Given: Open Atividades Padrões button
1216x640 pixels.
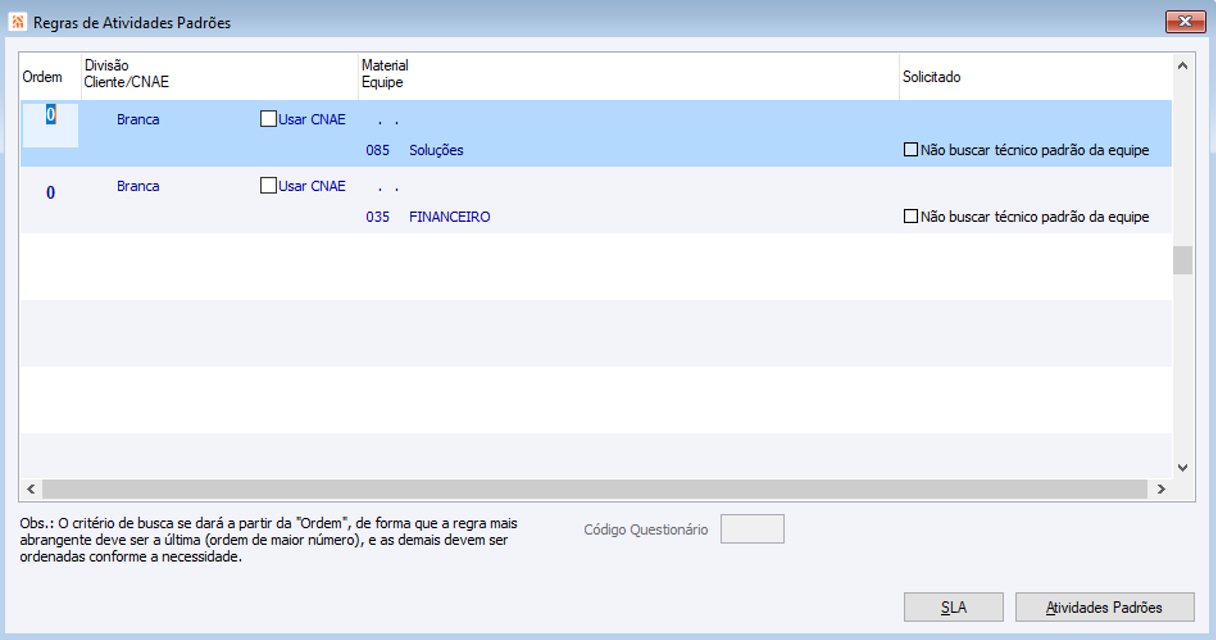Looking at the screenshot, I should point(1104,607).
